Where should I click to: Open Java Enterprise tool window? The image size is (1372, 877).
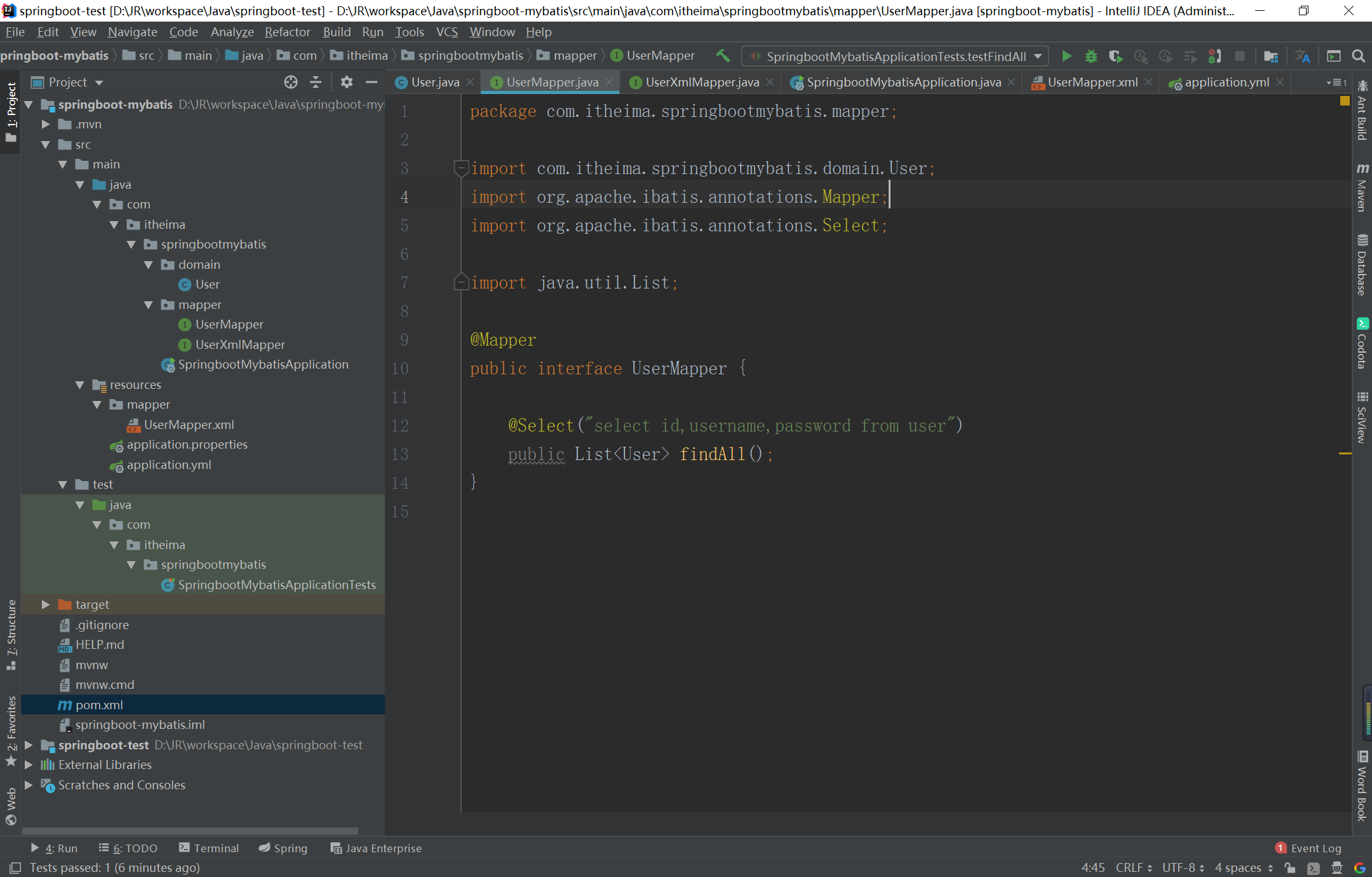pyautogui.click(x=376, y=848)
